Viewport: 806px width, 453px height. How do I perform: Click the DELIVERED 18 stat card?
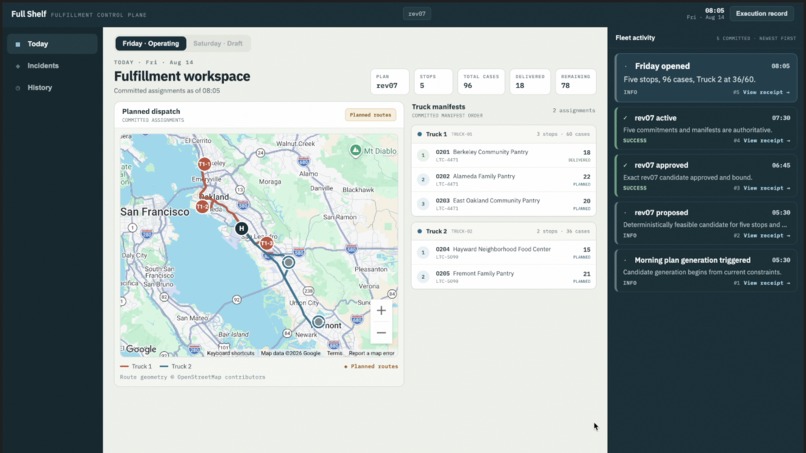pos(530,81)
